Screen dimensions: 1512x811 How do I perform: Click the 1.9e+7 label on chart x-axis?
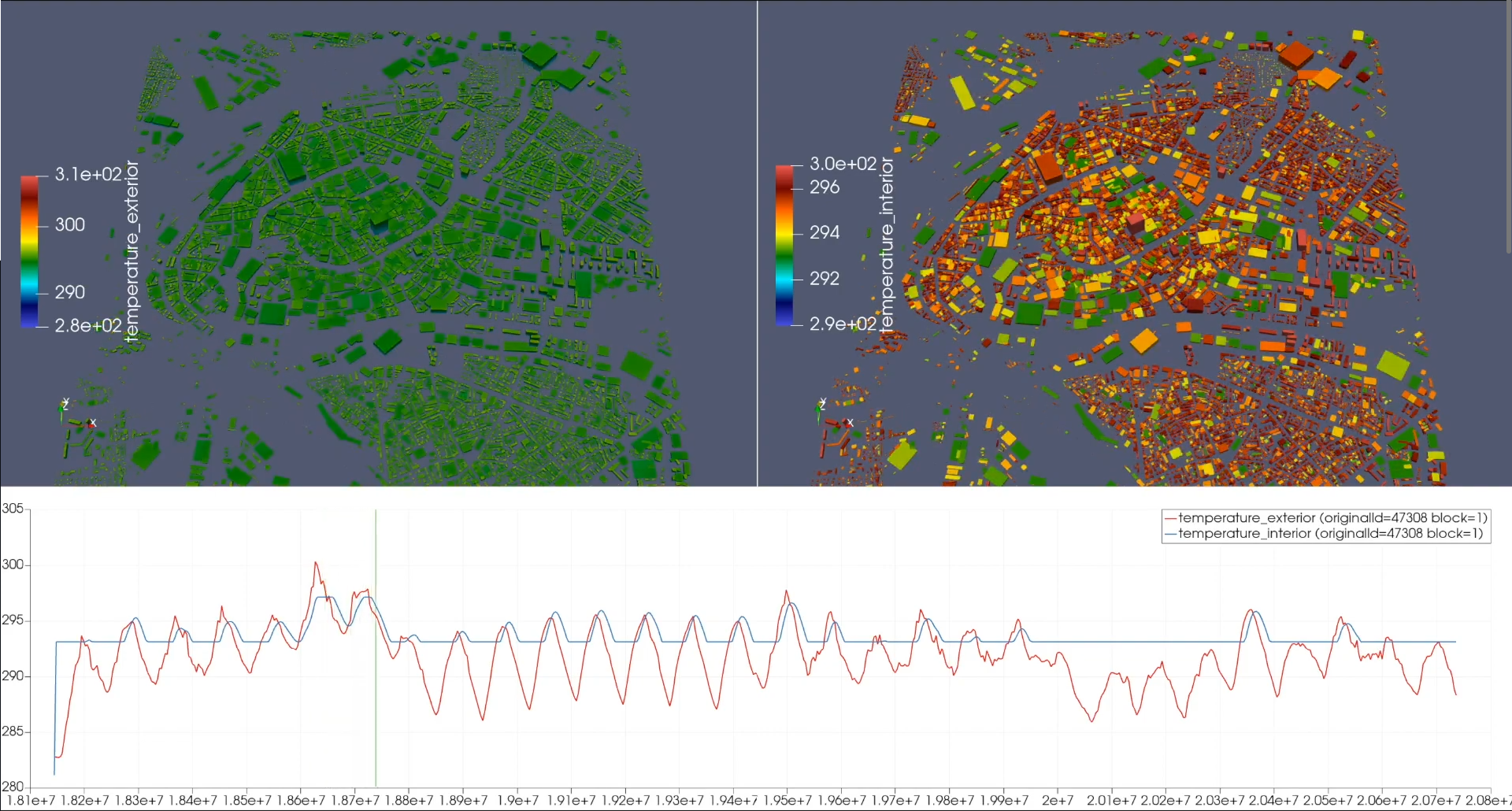point(517,801)
